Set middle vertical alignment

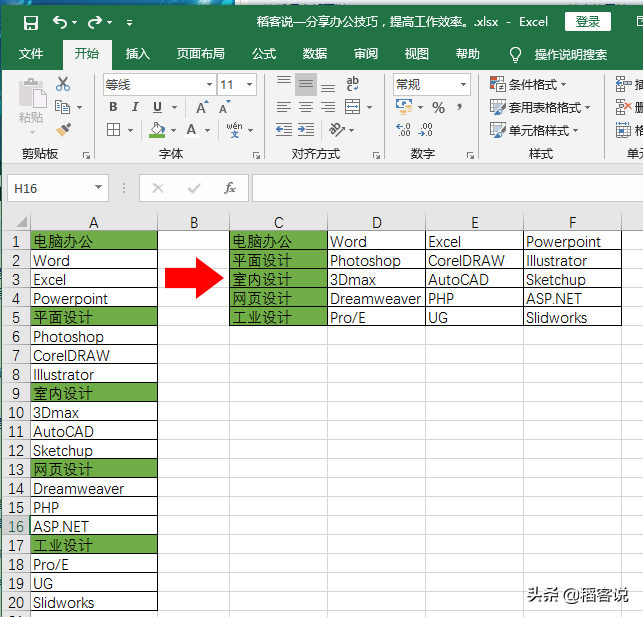pyautogui.click(x=306, y=84)
